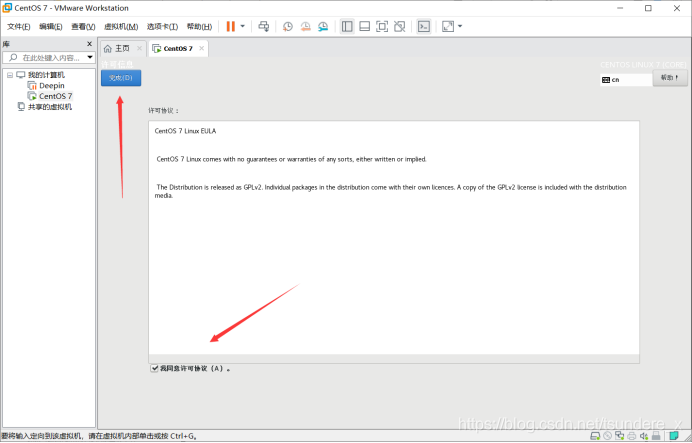Click the printer status bar icon
Image resolution: width=692 pixels, height=443 pixels.
[632, 436]
